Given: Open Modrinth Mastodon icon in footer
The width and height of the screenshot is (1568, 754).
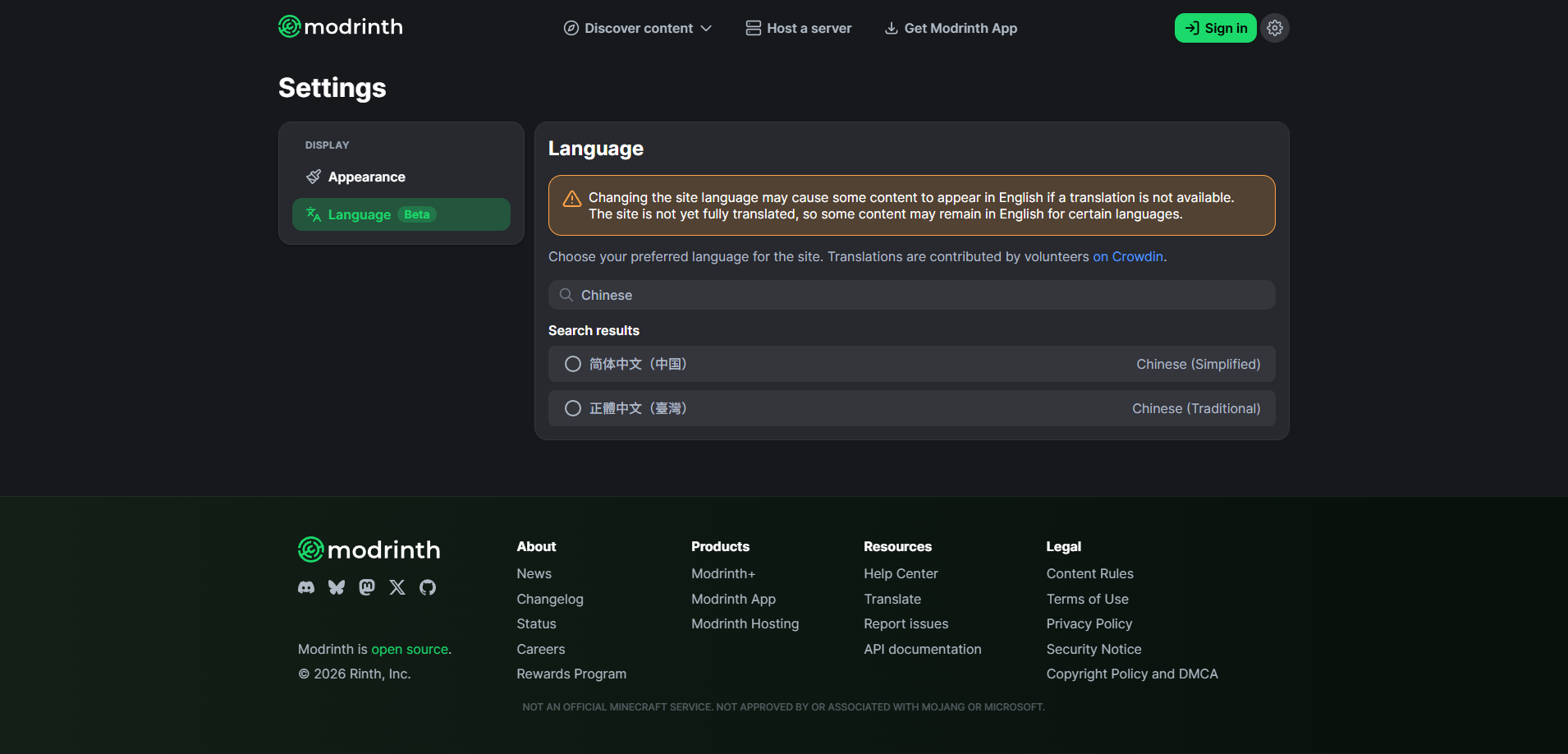Looking at the screenshot, I should pyautogui.click(x=367, y=587).
